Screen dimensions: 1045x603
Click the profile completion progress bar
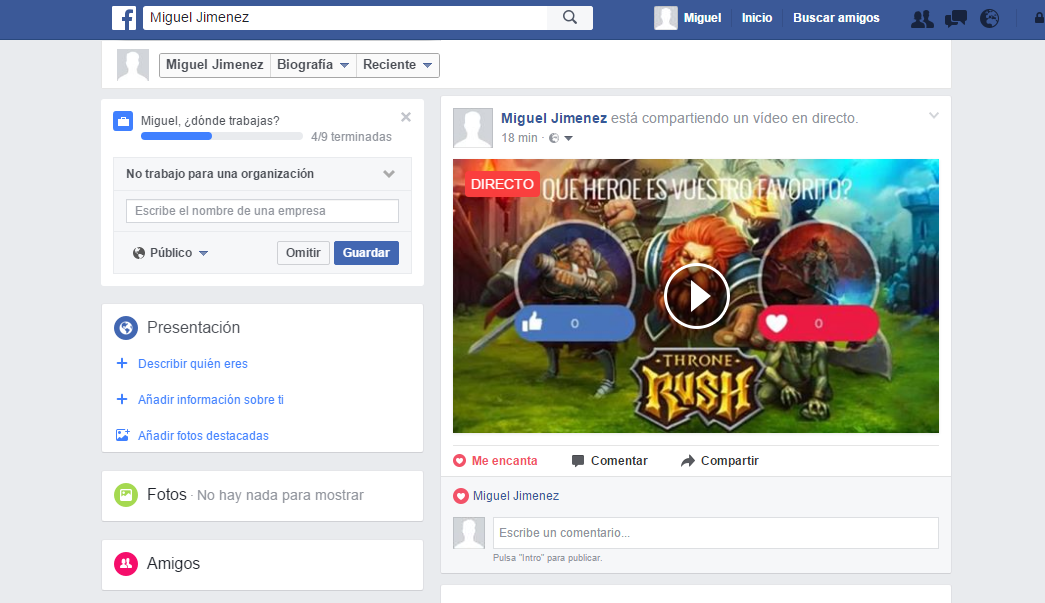(x=222, y=136)
